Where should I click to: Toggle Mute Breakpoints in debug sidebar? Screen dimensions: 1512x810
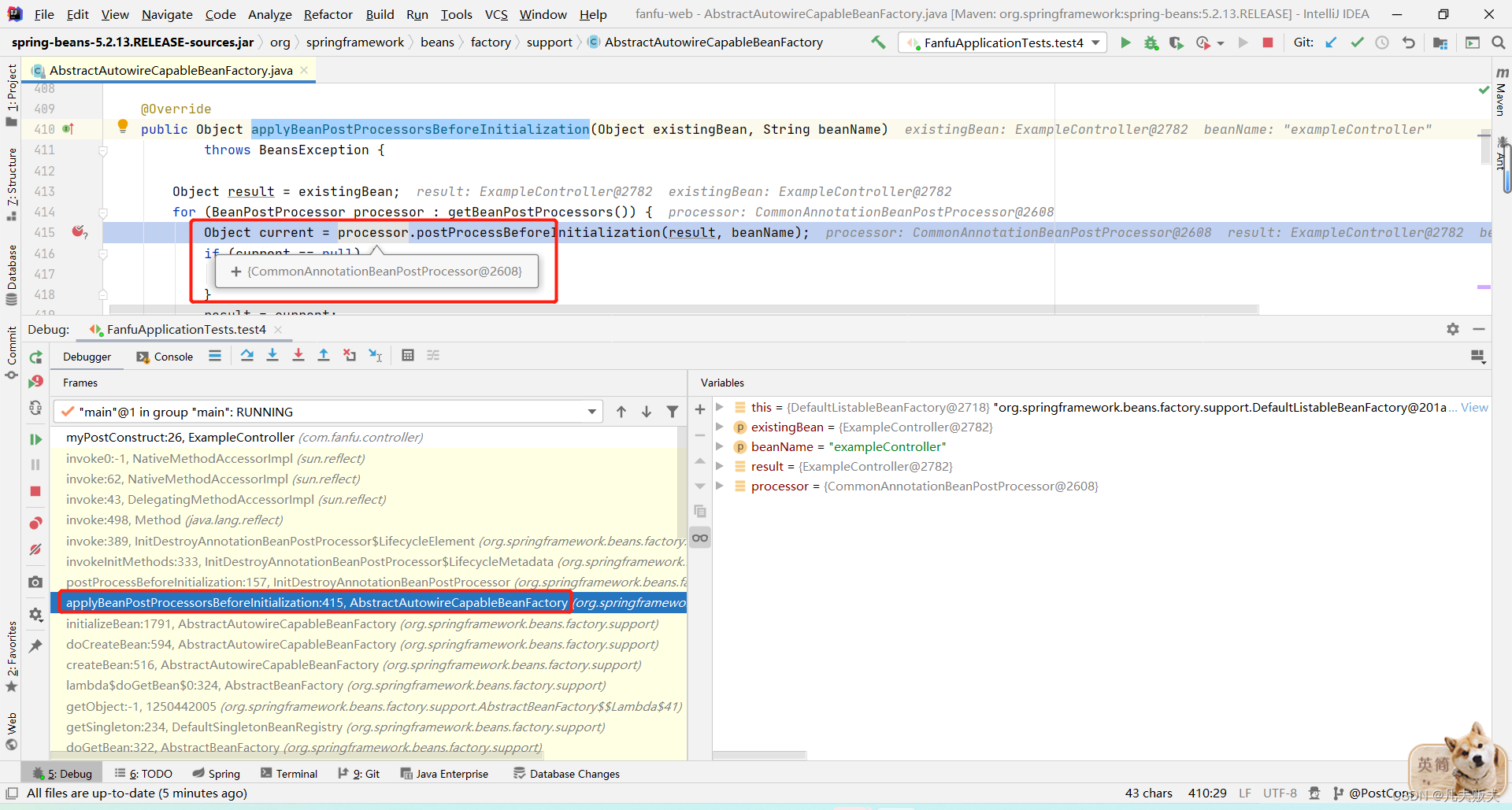tap(35, 549)
